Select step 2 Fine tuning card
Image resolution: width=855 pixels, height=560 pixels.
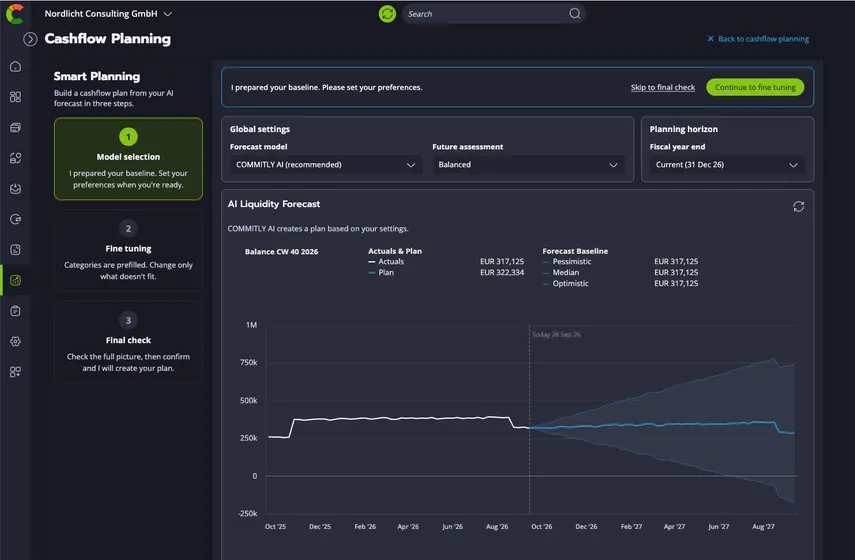point(128,251)
